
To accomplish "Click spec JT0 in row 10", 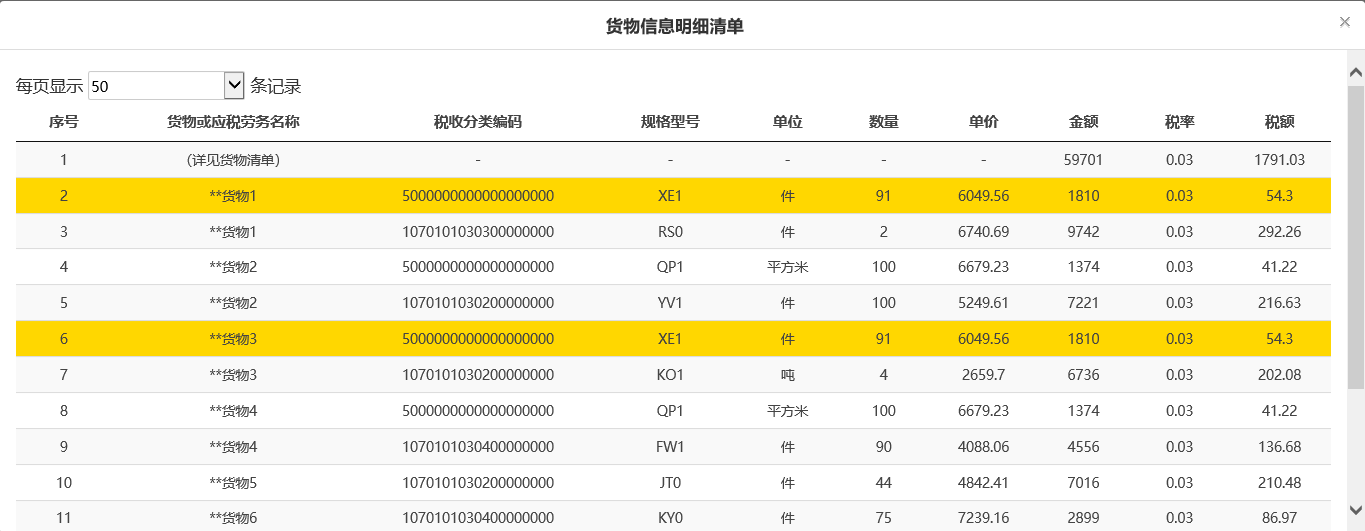I will (x=670, y=483).
